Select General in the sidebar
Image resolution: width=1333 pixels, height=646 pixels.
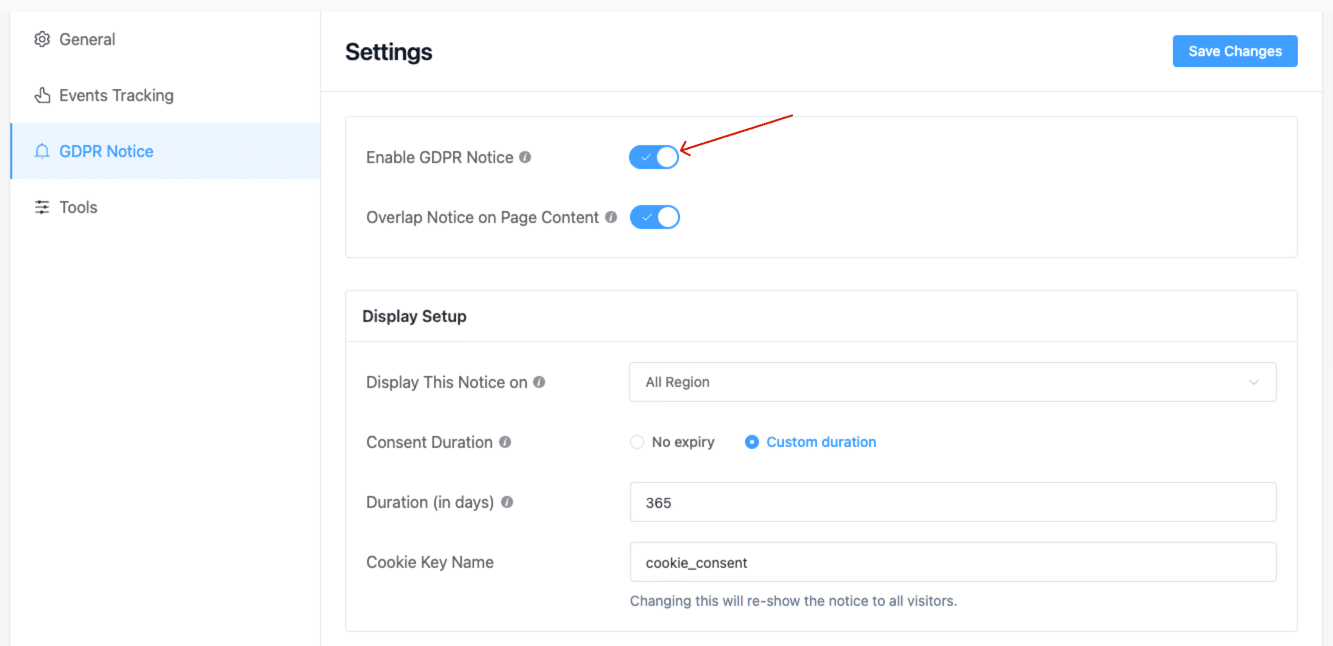coord(87,39)
